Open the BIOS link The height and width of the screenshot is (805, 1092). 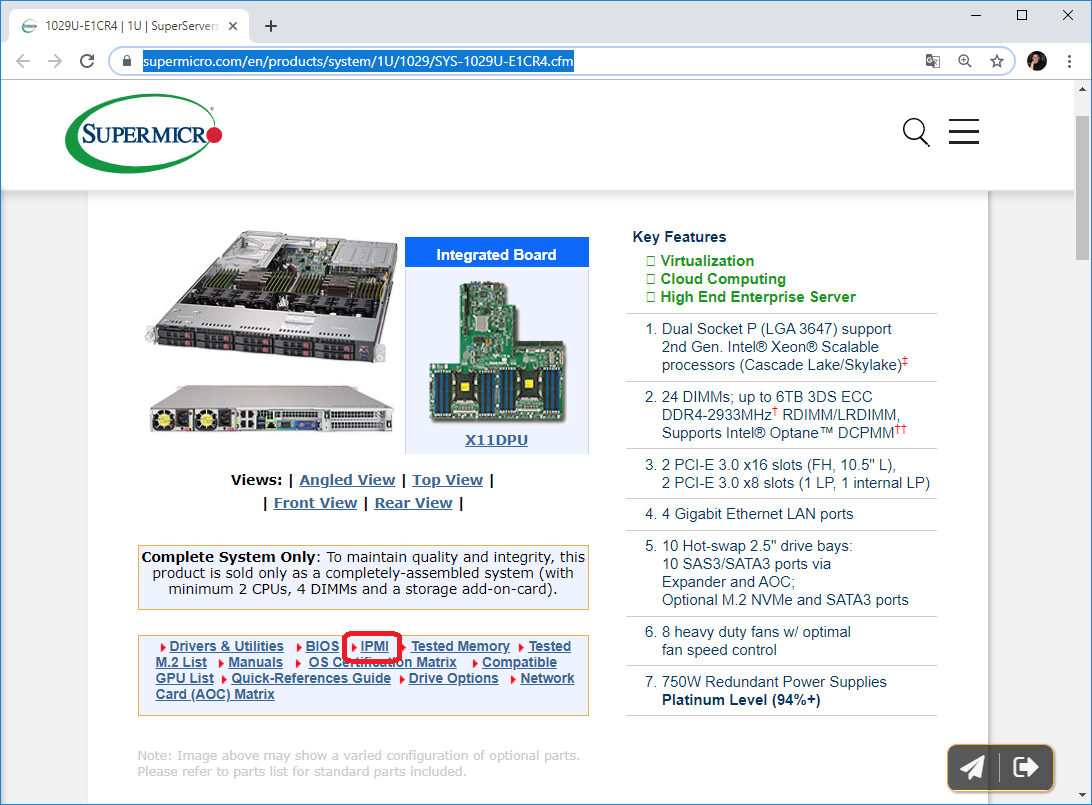[322, 646]
